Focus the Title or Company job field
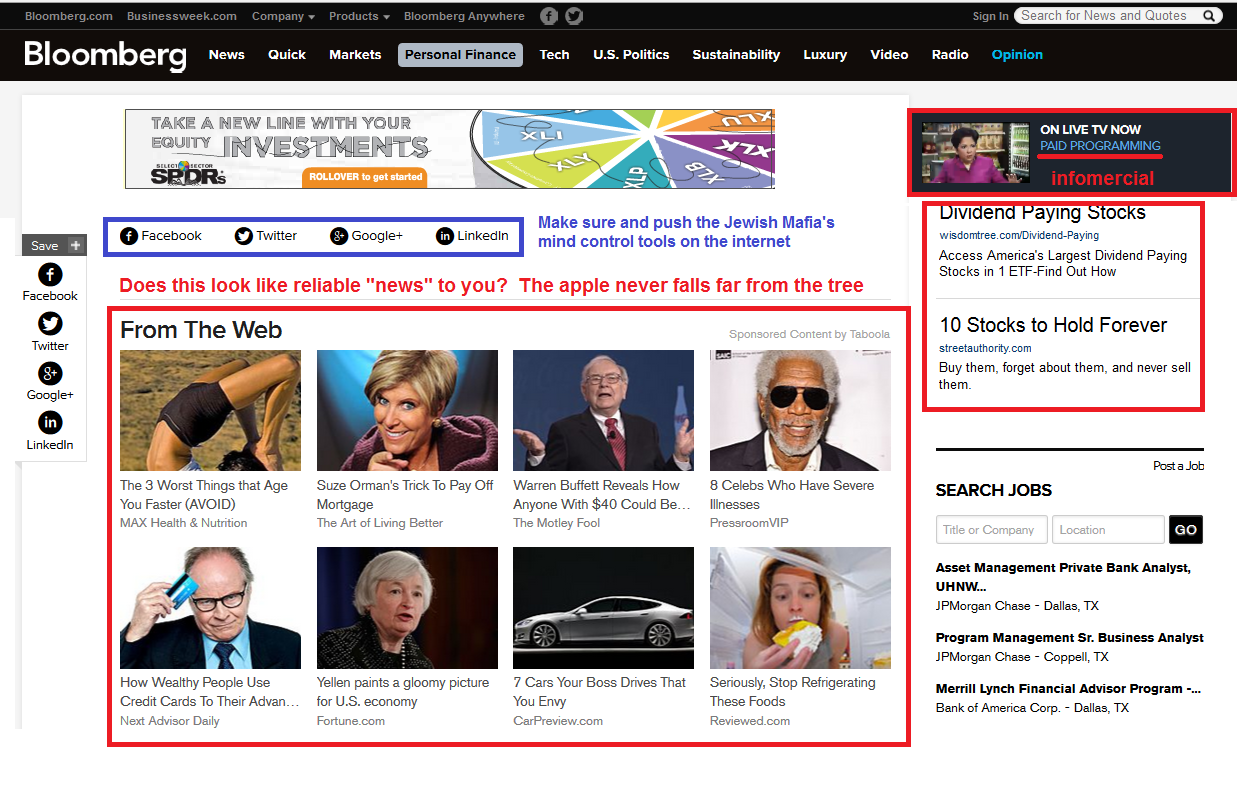 [992, 529]
